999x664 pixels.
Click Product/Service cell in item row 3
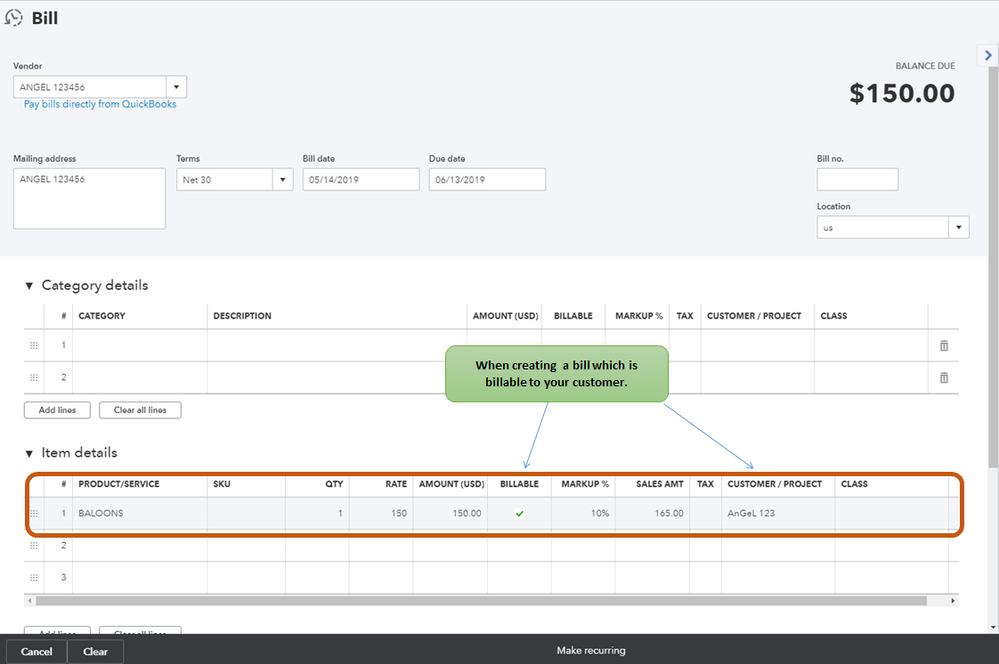140,577
